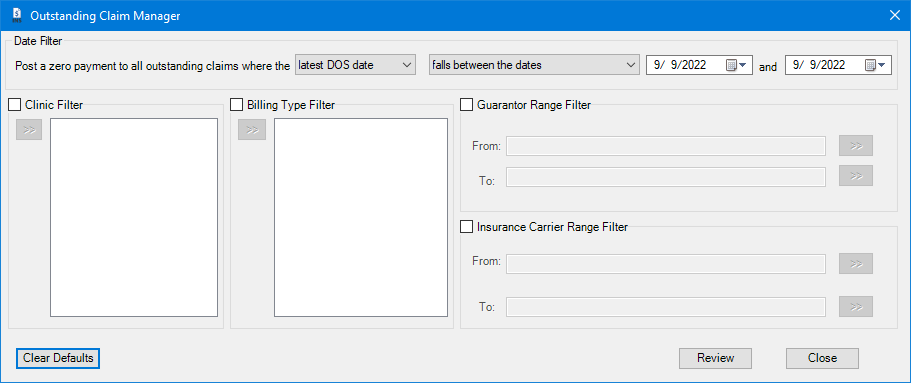Open the falls between the dates dropdown
The width and height of the screenshot is (911, 383).
(x=533, y=65)
